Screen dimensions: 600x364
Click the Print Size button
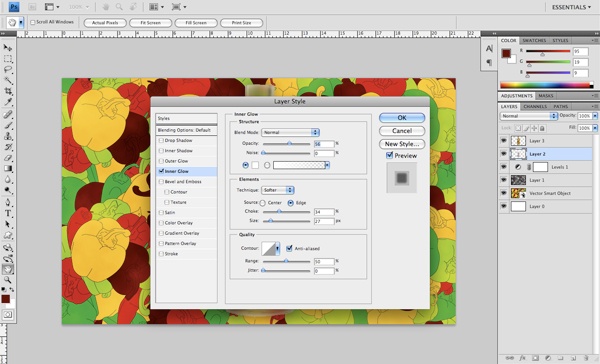coord(241,23)
